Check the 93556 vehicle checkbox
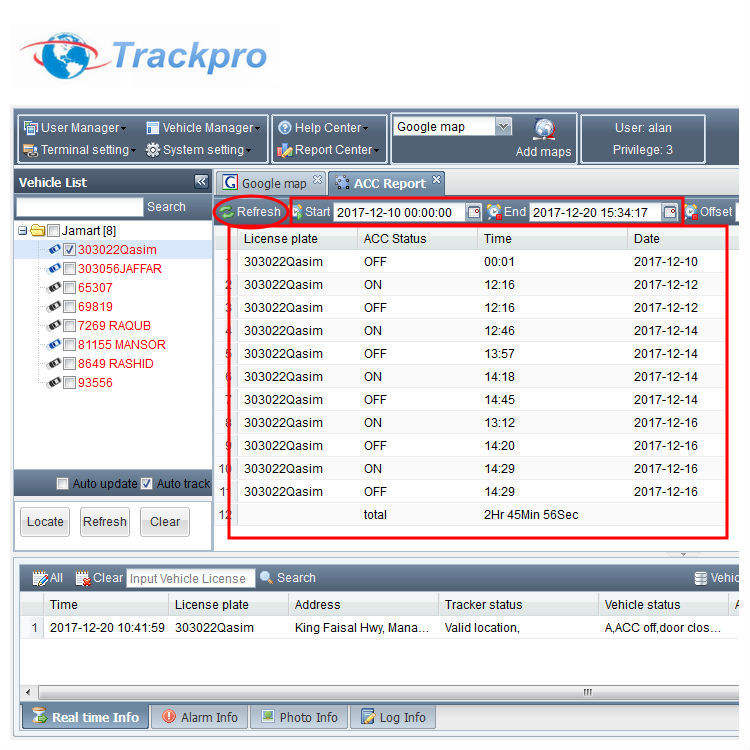Screen dimensions: 750x750 point(69,383)
